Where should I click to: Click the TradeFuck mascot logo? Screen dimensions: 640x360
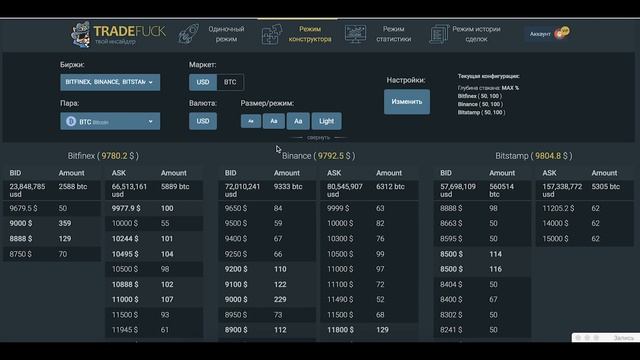(80, 34)
